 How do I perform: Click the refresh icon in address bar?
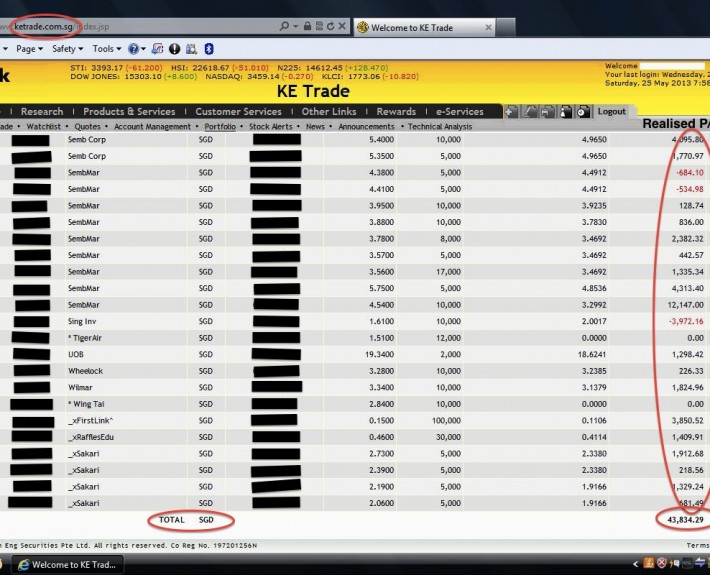331,26
